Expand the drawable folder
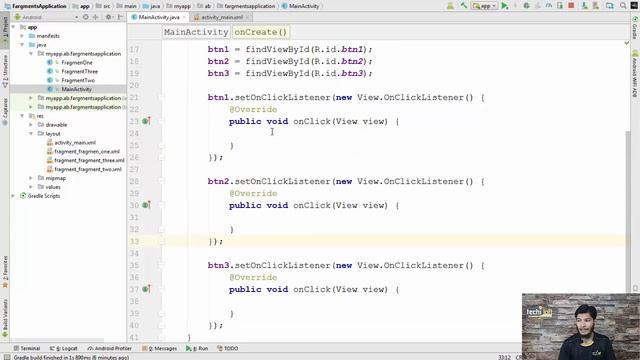640x360 pixels. (31, 125)
